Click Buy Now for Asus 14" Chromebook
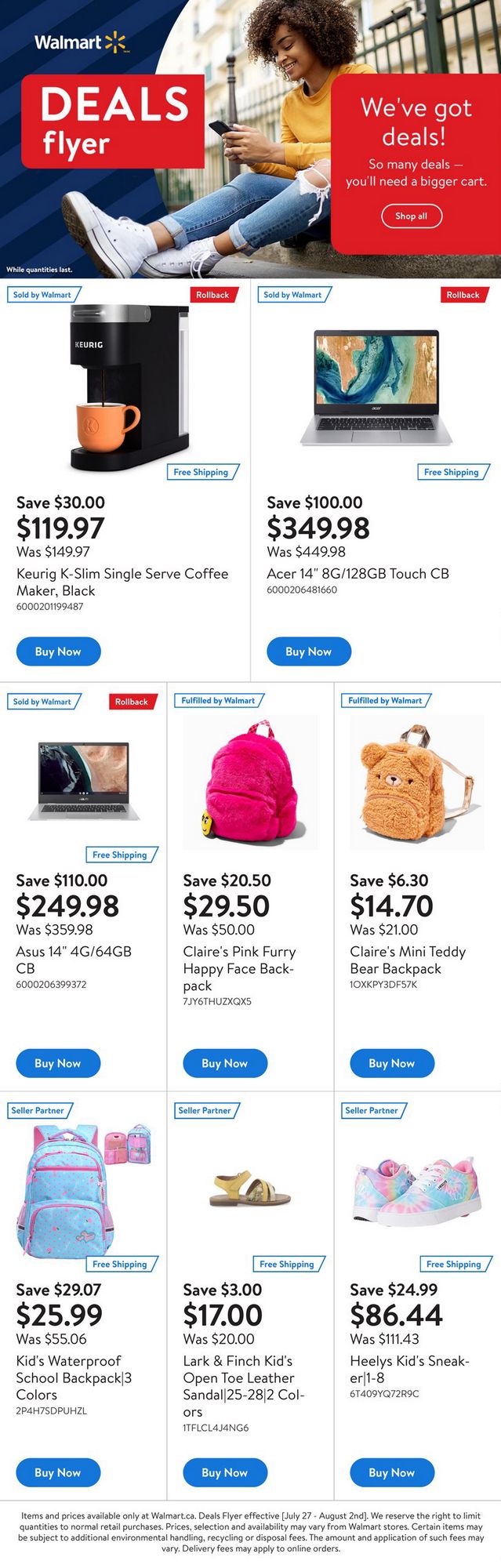 point(58,1063)
